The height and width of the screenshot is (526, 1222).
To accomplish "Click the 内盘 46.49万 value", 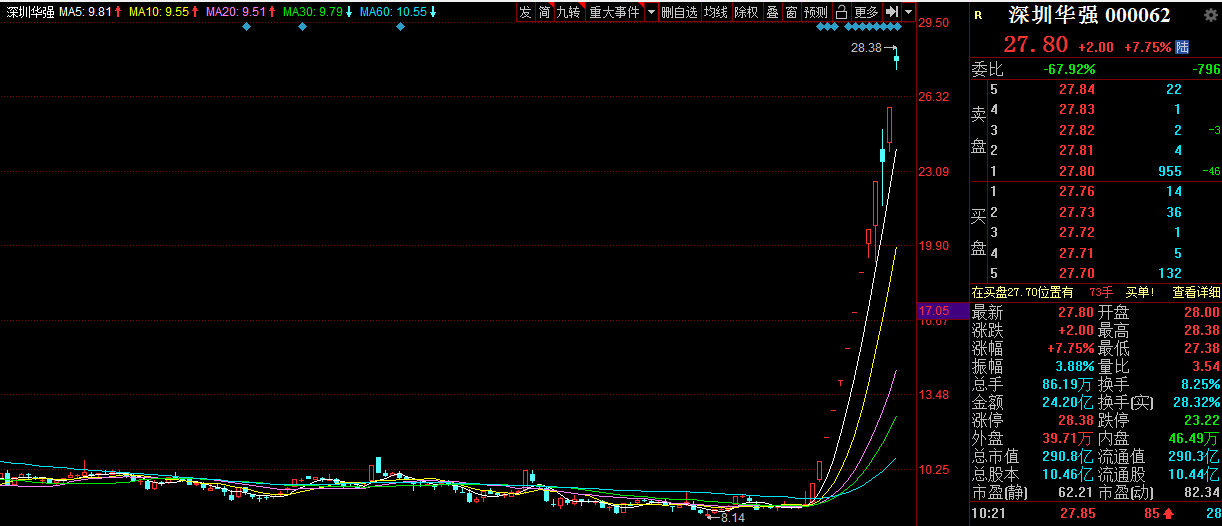I will pos(1194,438).
